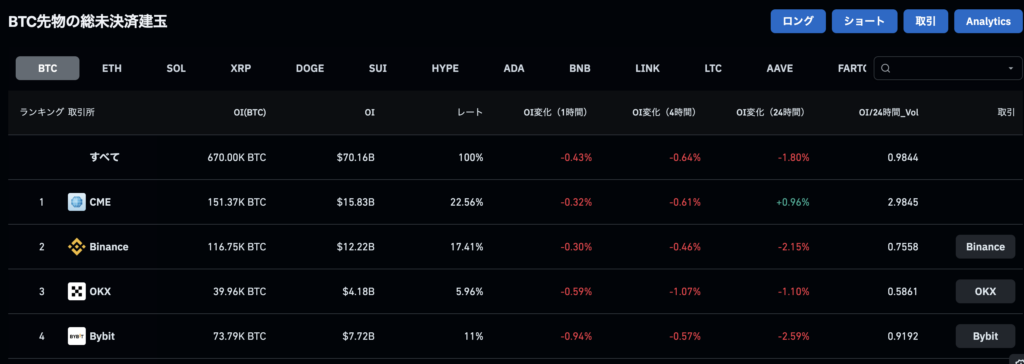Click the Bybit logo icon
The image size is (1024, 364).
pyautogui.click(x=76, y=336)
